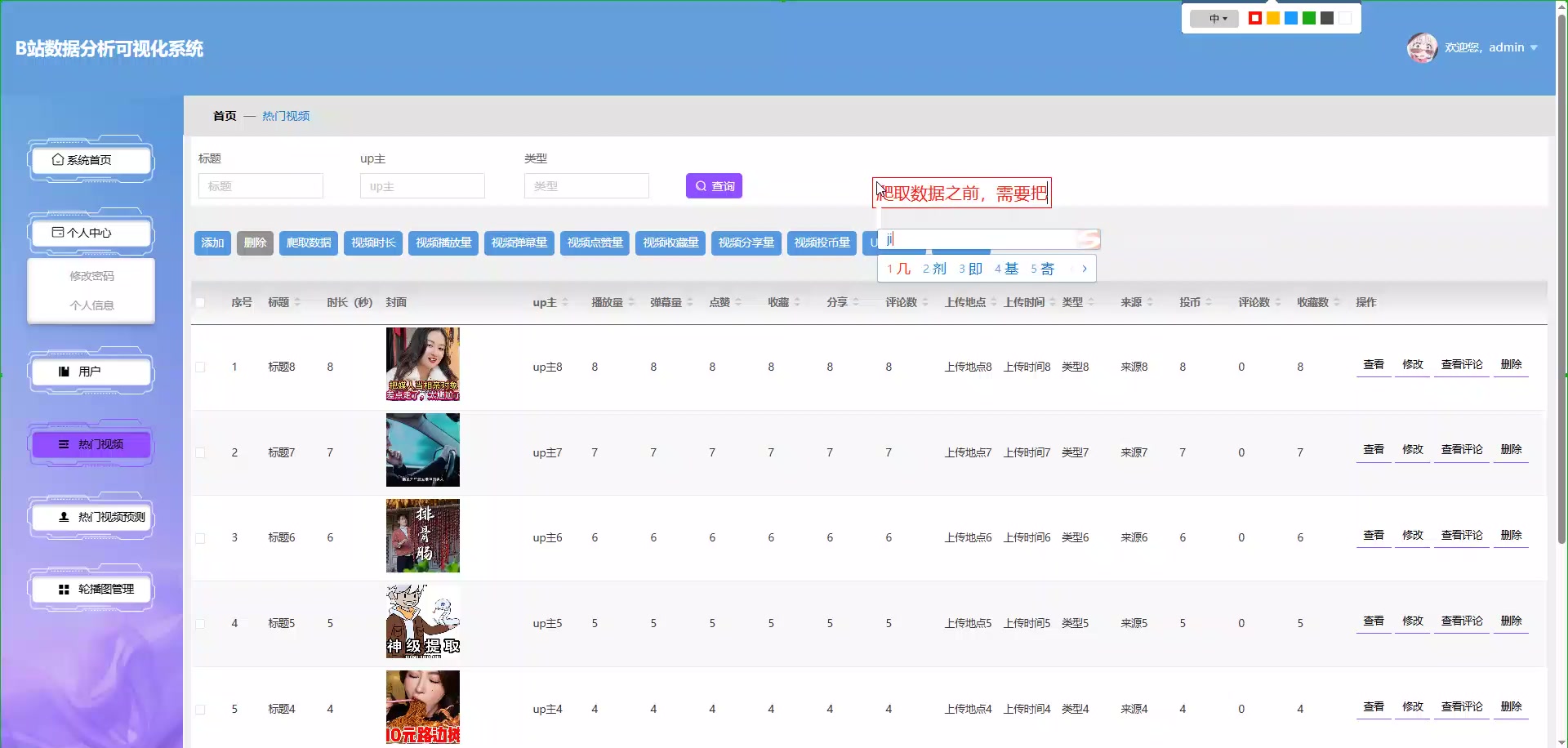The width and height of the screenshot is (1568, 748).
Task: Focus the 标题 search field
Action: [x=261, y=186]
